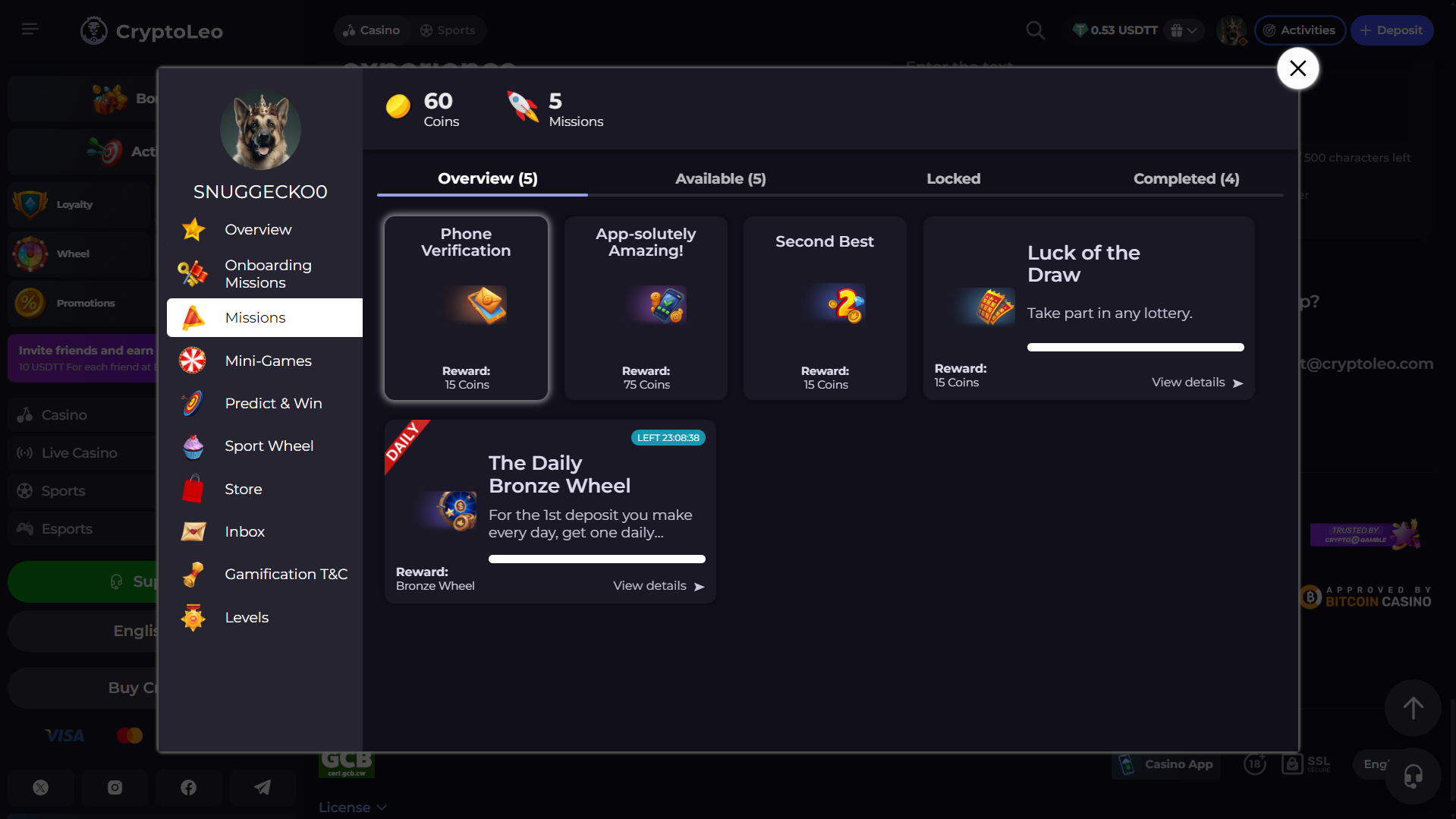Open Esports link in background sidebar

click(x=80, y=528)
